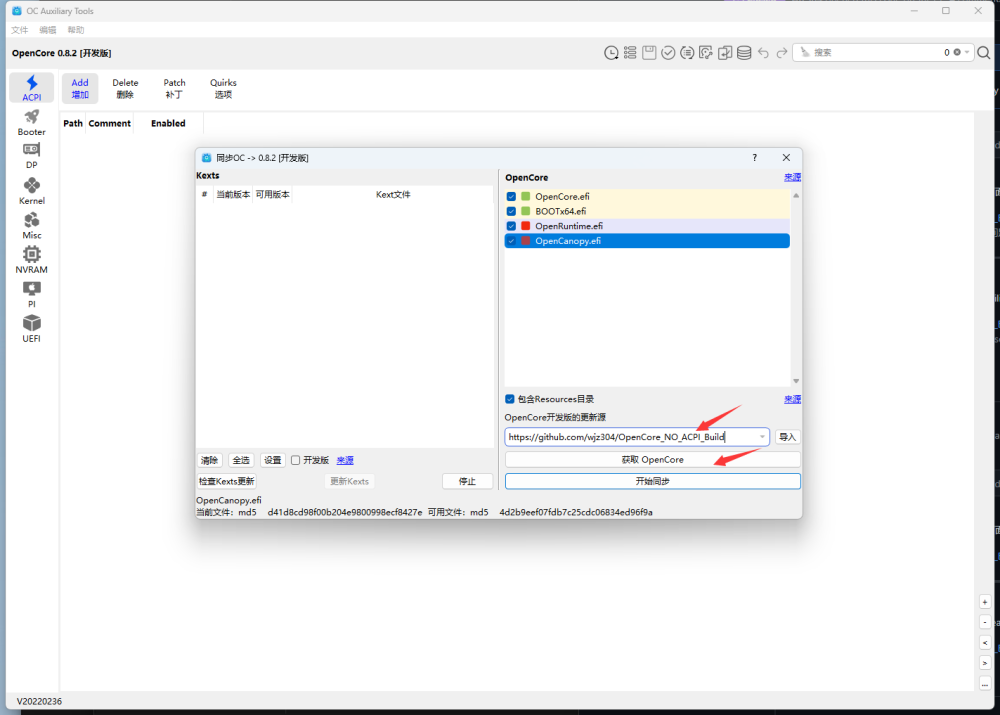Uncheck the BOOTx64.efi checkbox

click(x=511, y=211)
